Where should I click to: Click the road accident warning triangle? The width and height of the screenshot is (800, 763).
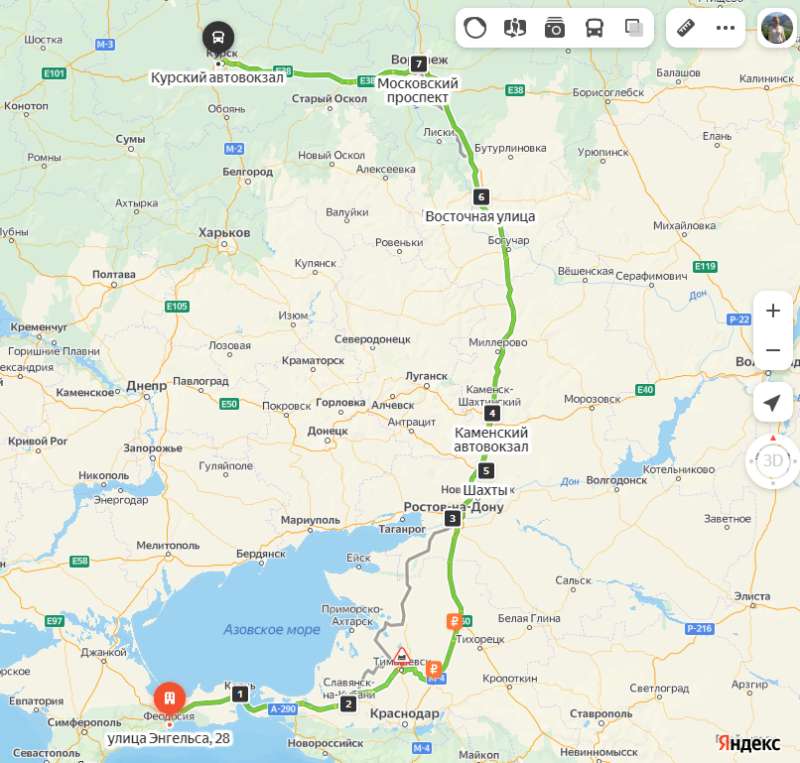(402, 656)
